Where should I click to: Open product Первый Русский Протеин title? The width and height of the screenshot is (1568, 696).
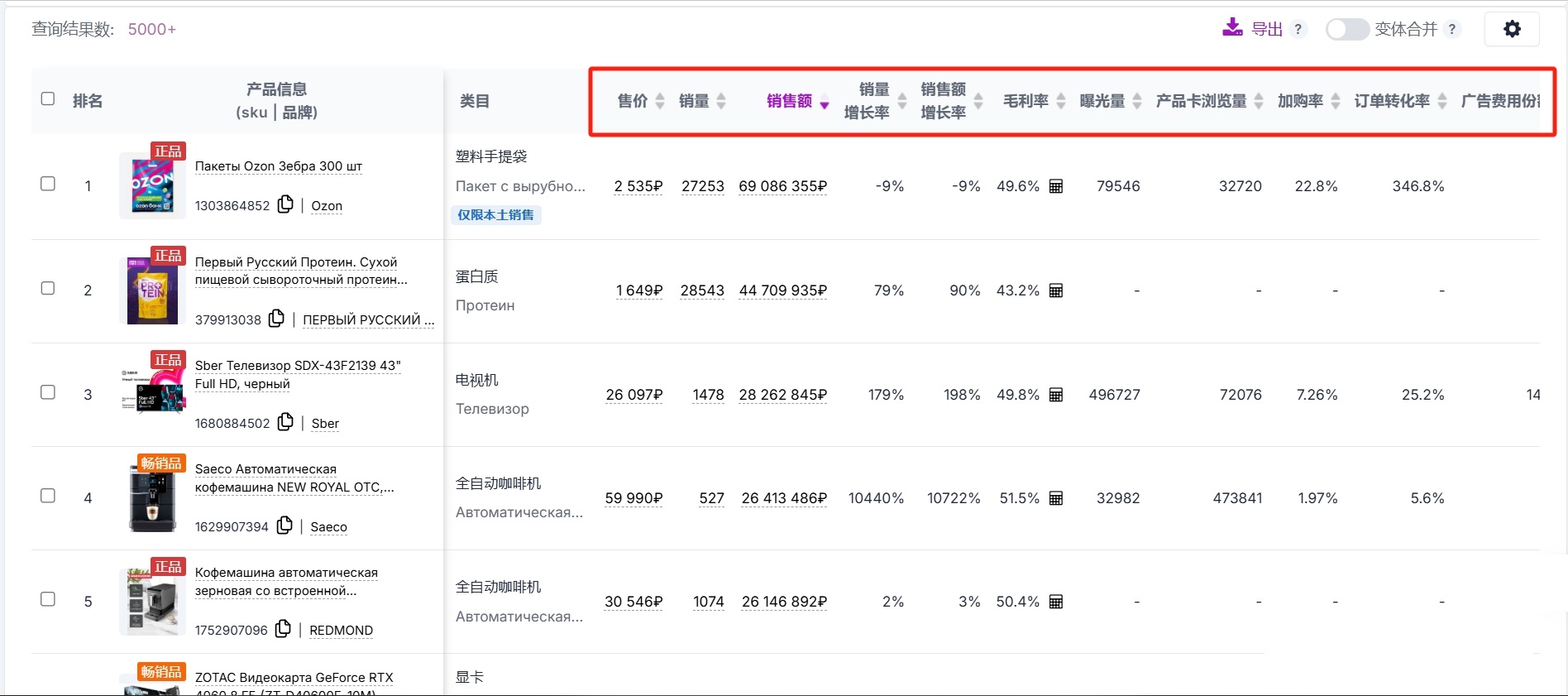pos(301,271)
